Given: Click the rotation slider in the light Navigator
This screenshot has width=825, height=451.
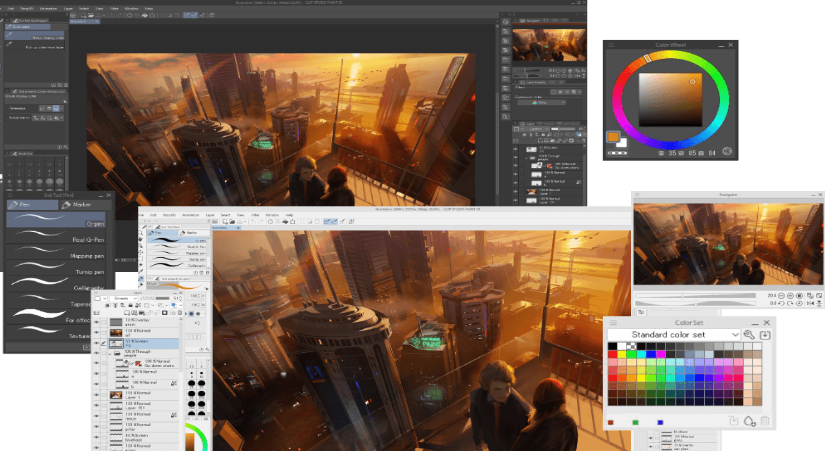Looking at the screenshot, I should pyautogui.click(x=695, y=304).
